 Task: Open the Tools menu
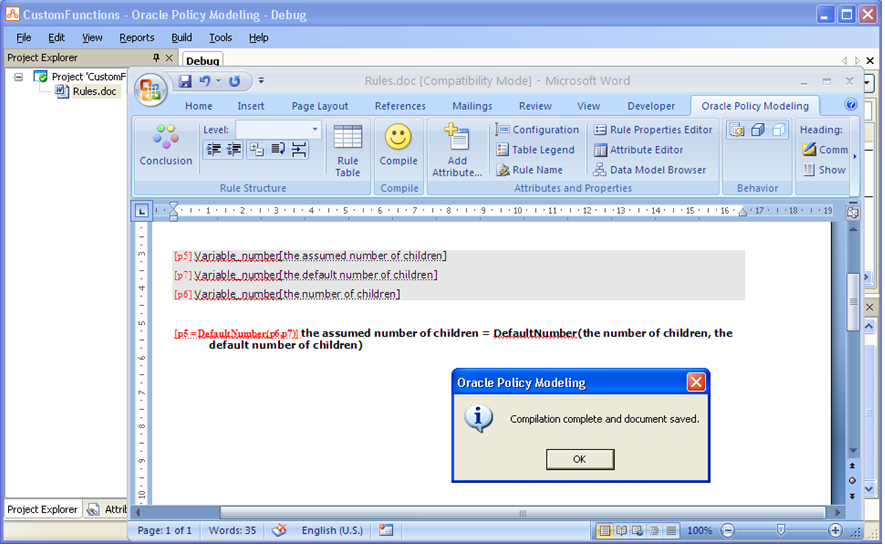pyautogui.click(x=220, y=38)
